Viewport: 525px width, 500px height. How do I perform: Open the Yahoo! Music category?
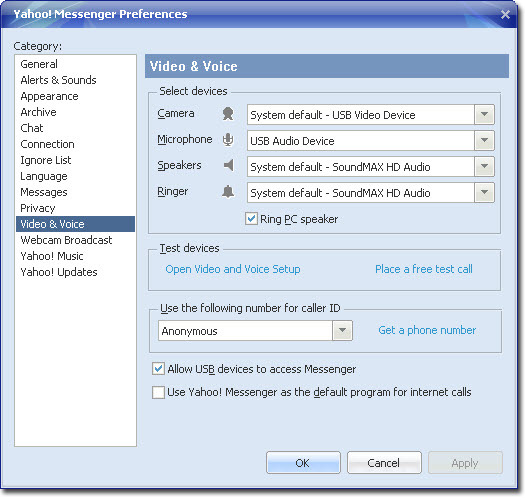pyautogui.click(x=75, y=256)
